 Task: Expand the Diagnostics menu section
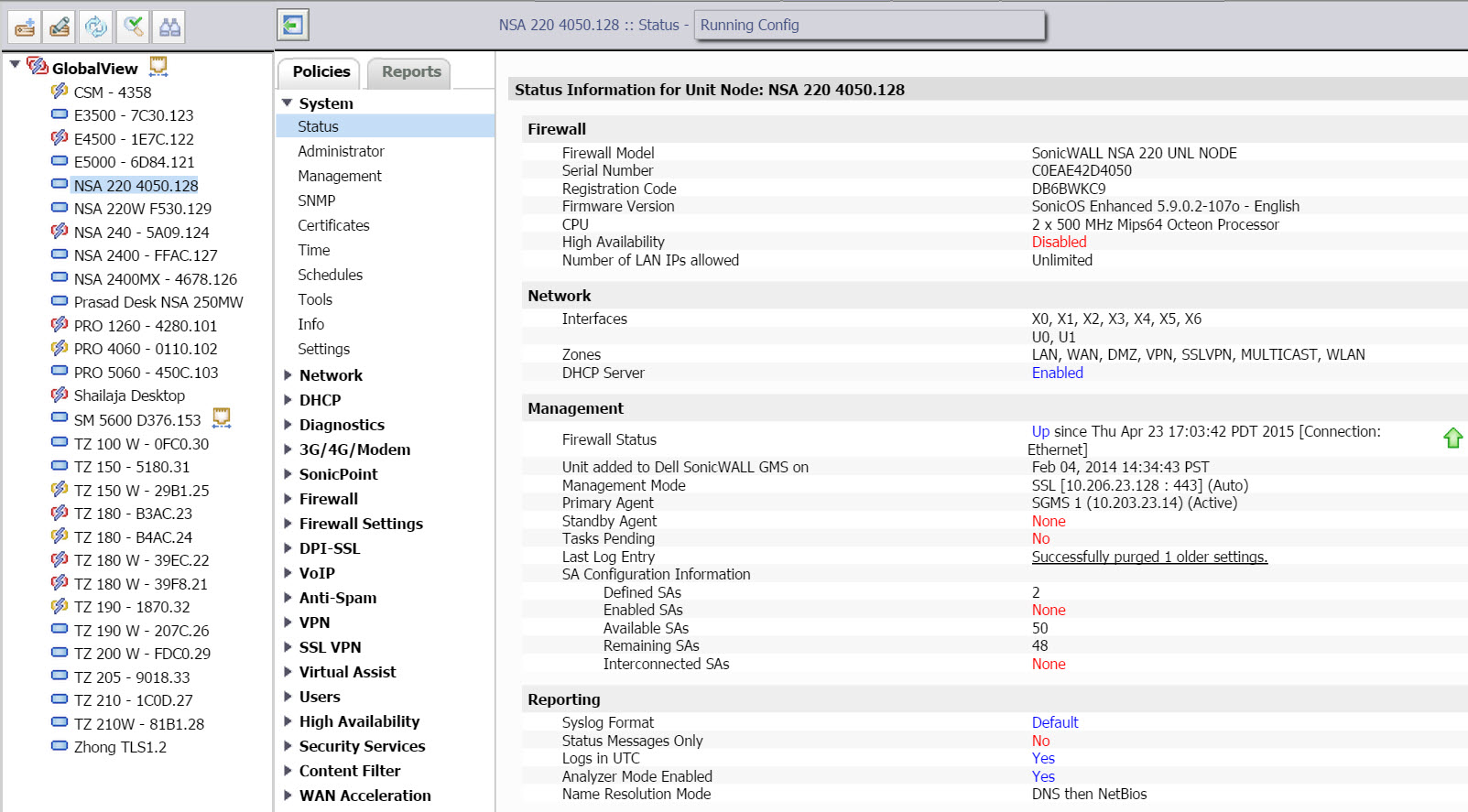point(288,425)
